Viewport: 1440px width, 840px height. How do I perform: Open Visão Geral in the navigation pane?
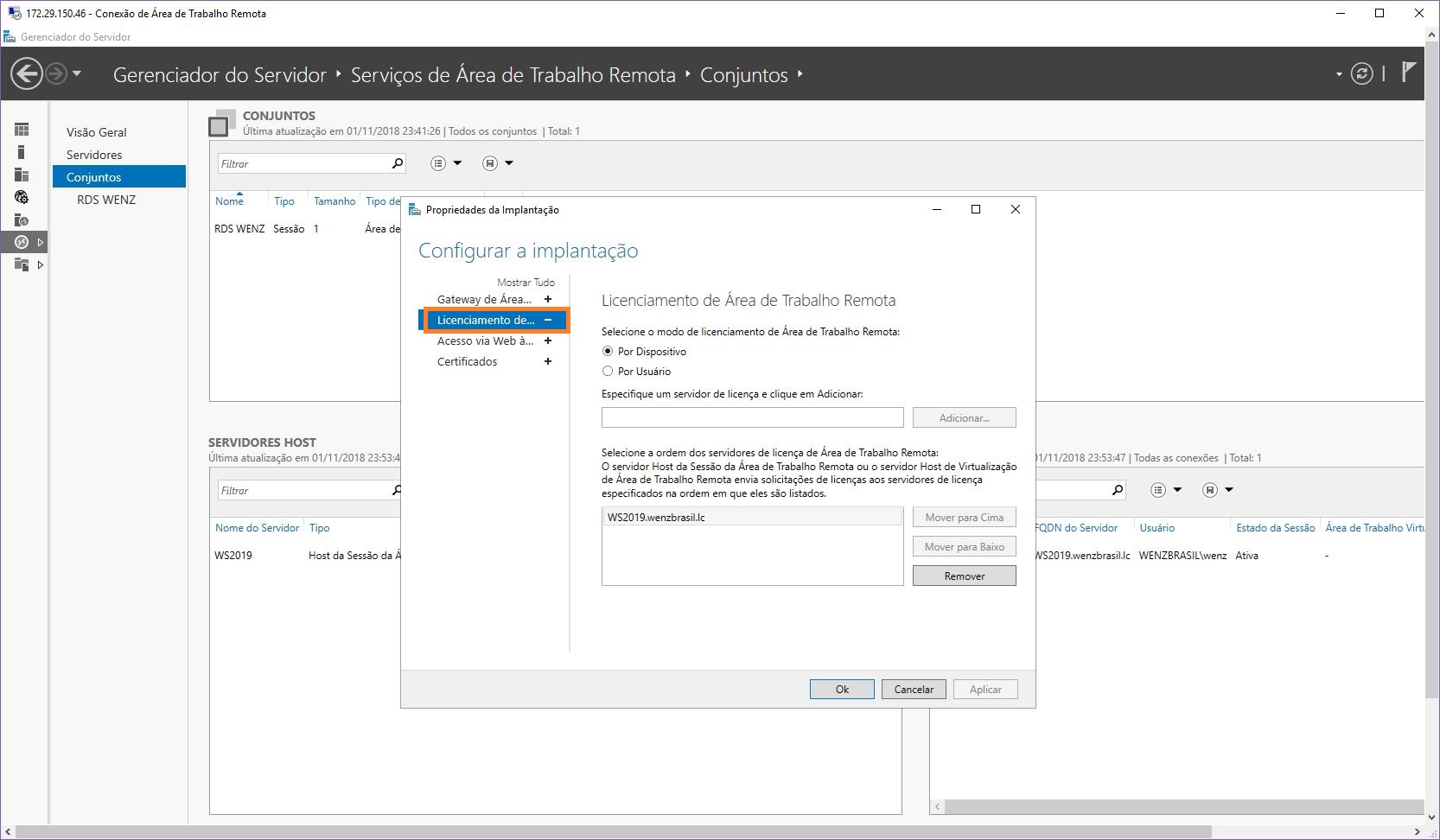click(97, 132)
